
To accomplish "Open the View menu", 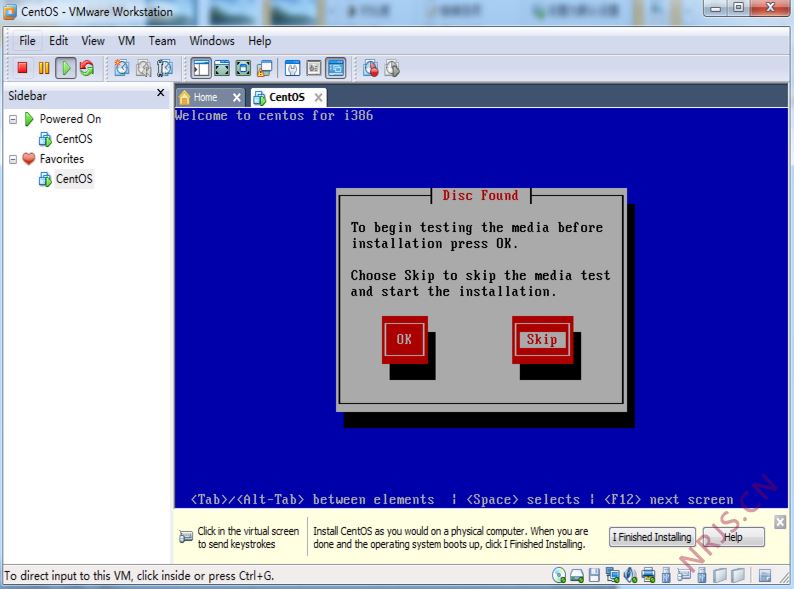I will point(93,41).
